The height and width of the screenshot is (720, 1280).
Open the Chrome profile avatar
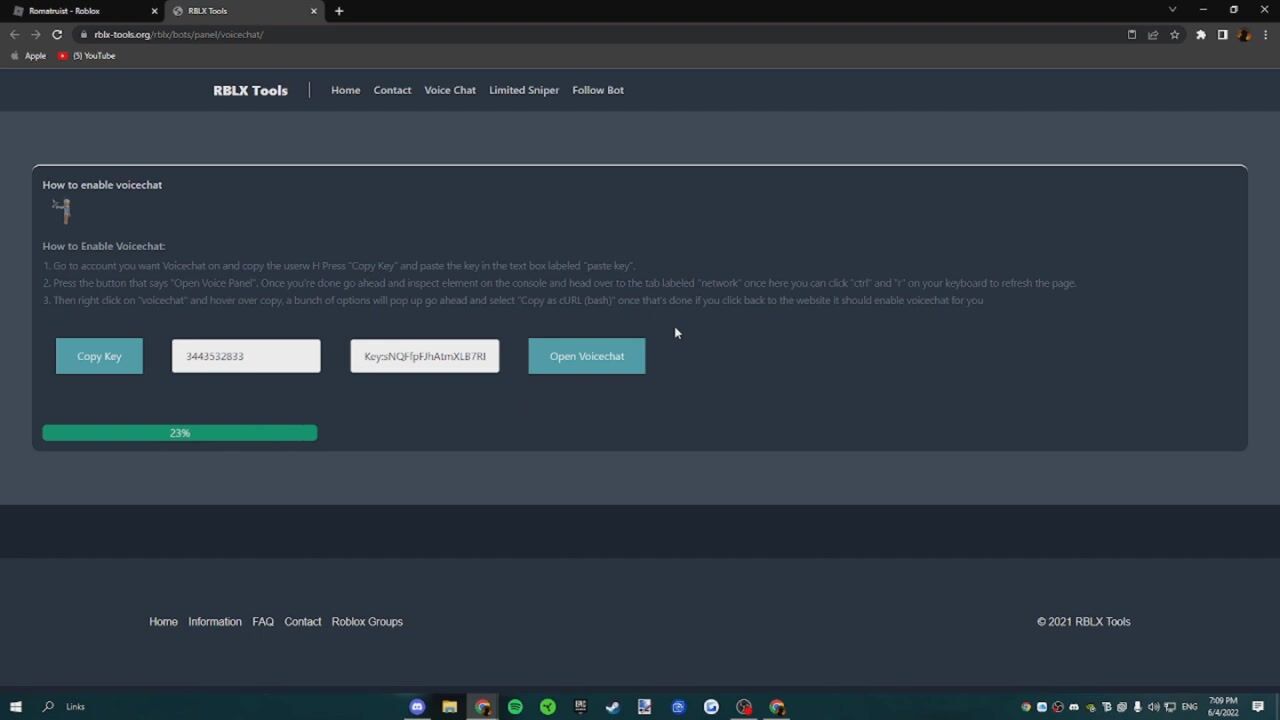point(1244,34)
